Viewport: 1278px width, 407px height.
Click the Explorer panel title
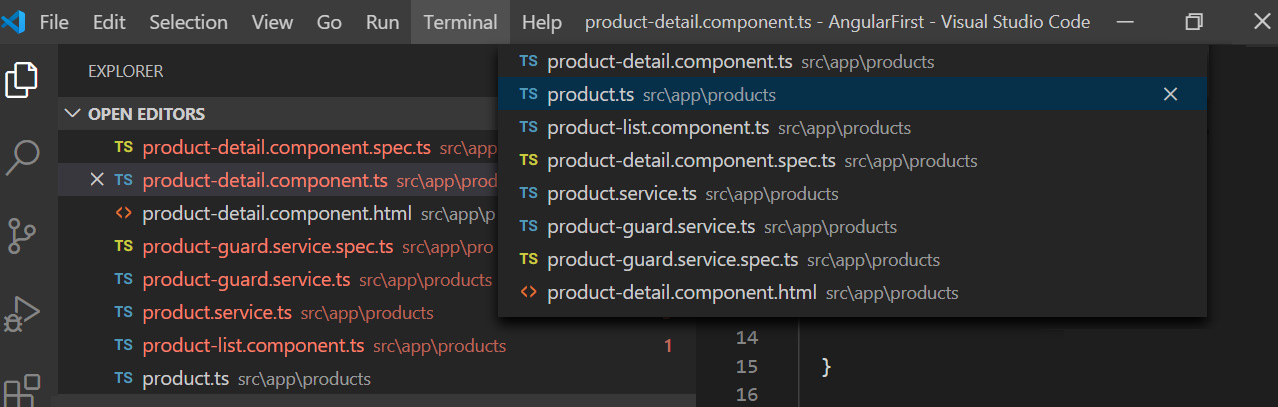coord(126,72)
